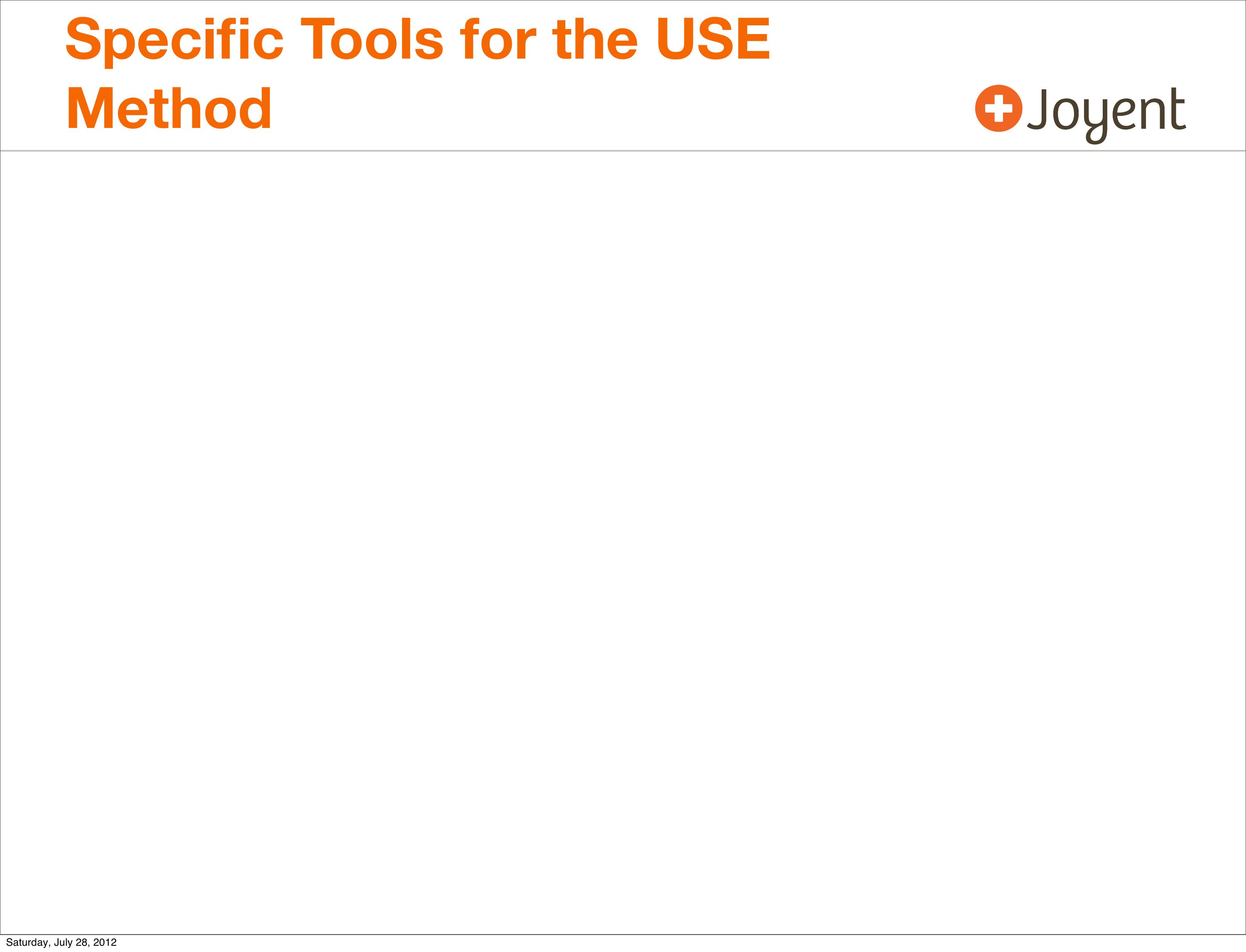The height and width of the screenshot is (952, 1246).
Task: Click the "Saturday" text in the footer
Action: 28,942
